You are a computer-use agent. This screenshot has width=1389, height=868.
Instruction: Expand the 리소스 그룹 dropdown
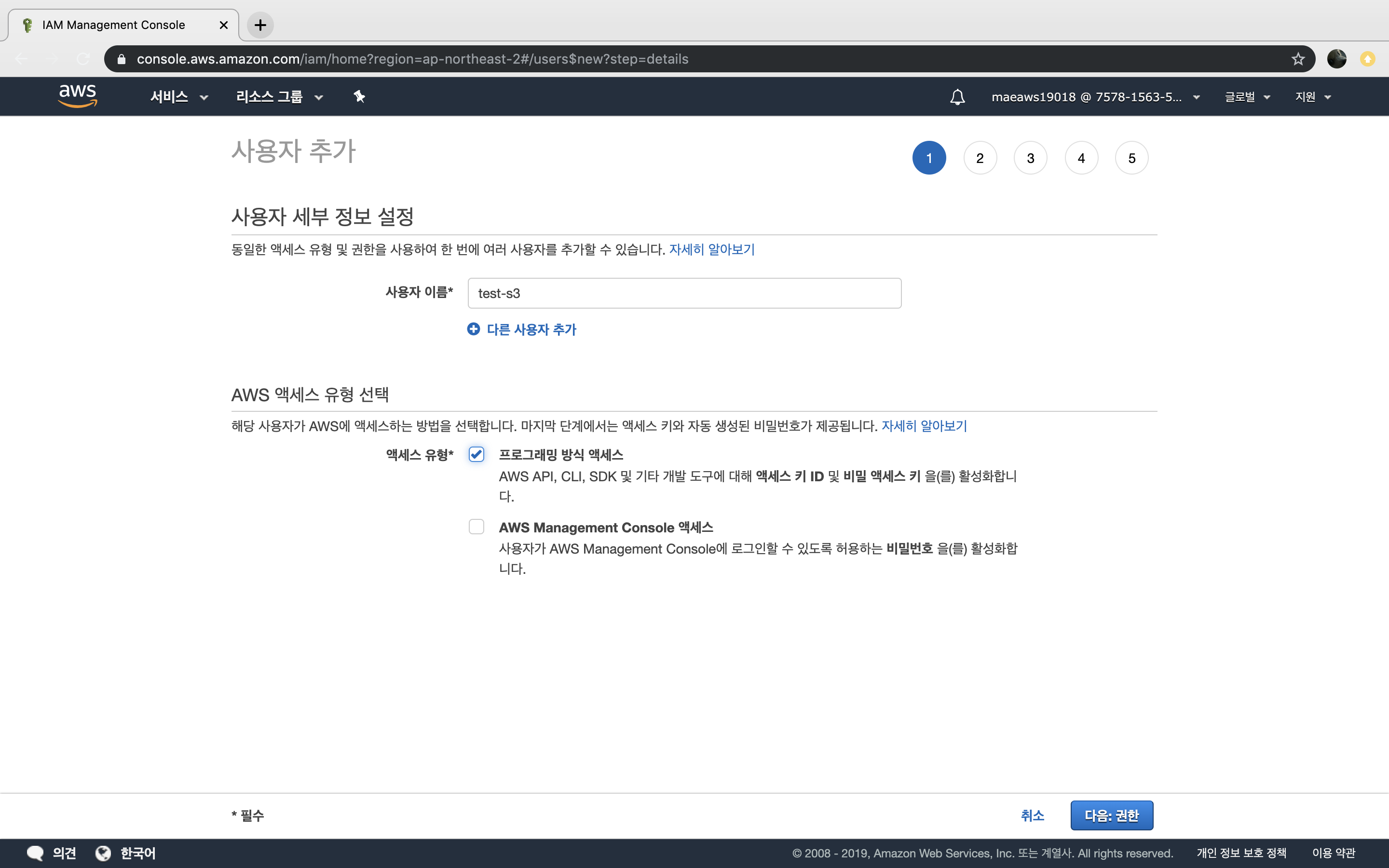279,96
